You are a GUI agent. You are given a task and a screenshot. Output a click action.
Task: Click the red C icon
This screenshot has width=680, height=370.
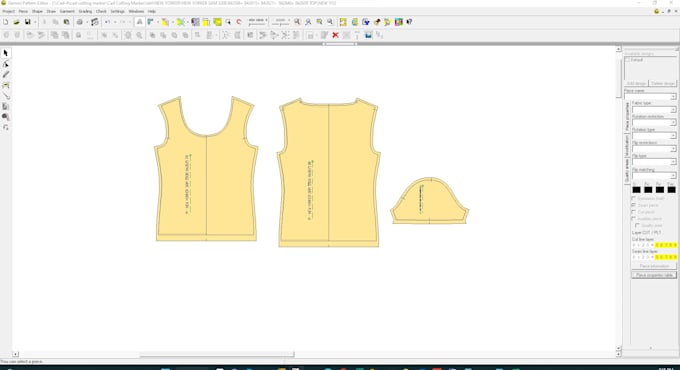click(239, 22)
